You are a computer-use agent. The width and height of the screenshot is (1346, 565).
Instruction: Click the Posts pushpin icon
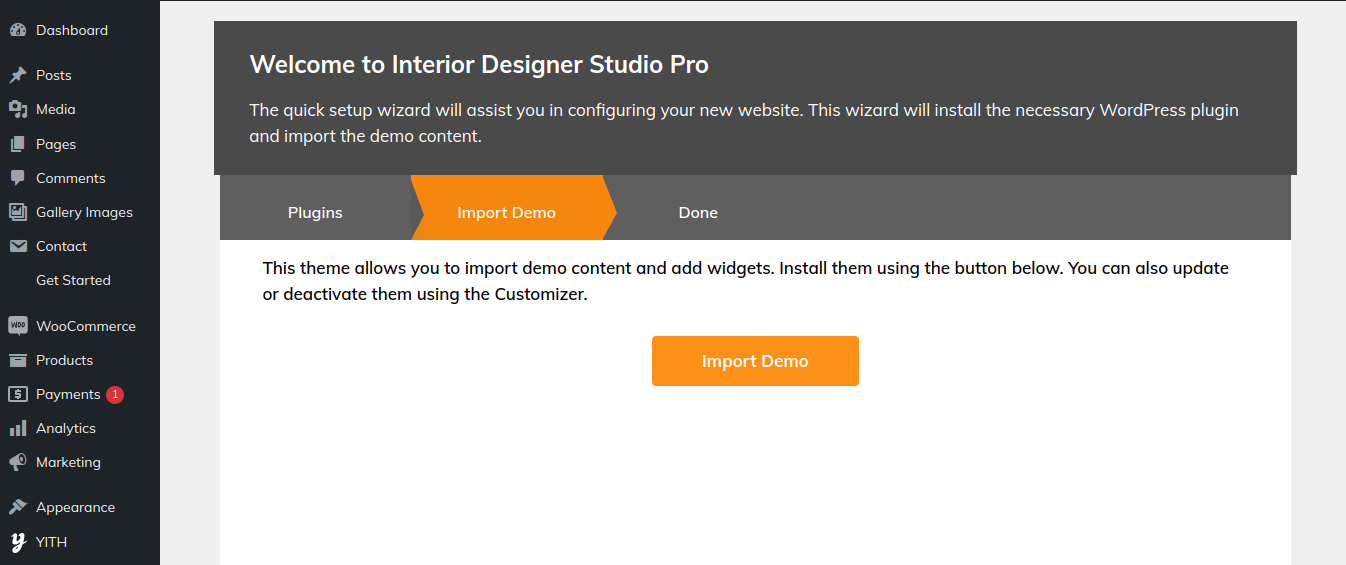pos(18,75)
